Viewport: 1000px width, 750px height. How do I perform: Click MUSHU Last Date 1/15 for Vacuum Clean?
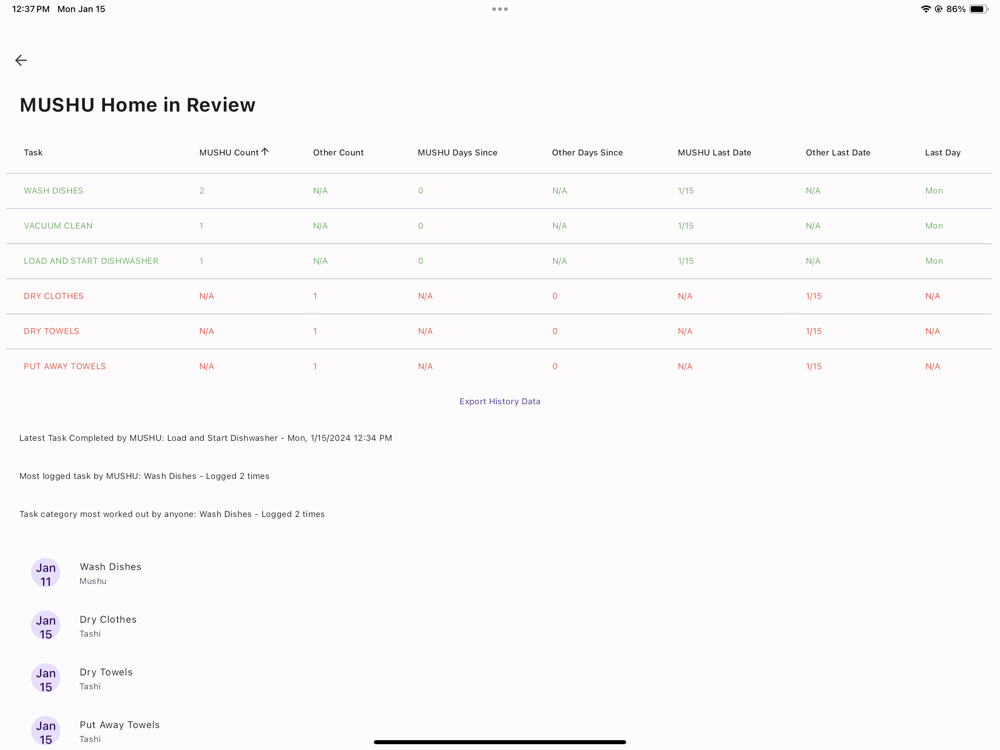click(x=686, y=226)
